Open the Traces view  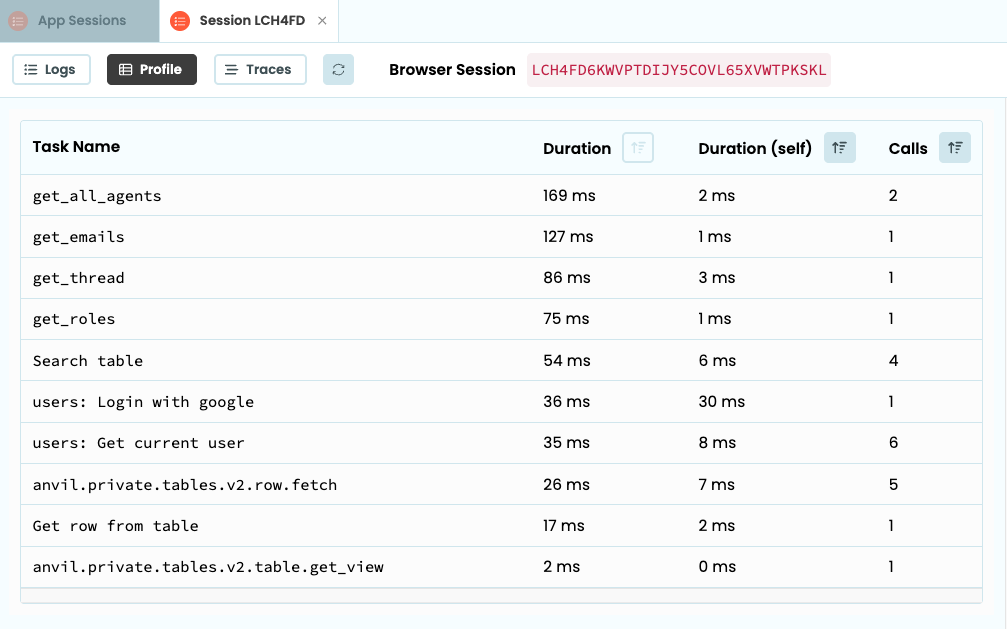260,69
